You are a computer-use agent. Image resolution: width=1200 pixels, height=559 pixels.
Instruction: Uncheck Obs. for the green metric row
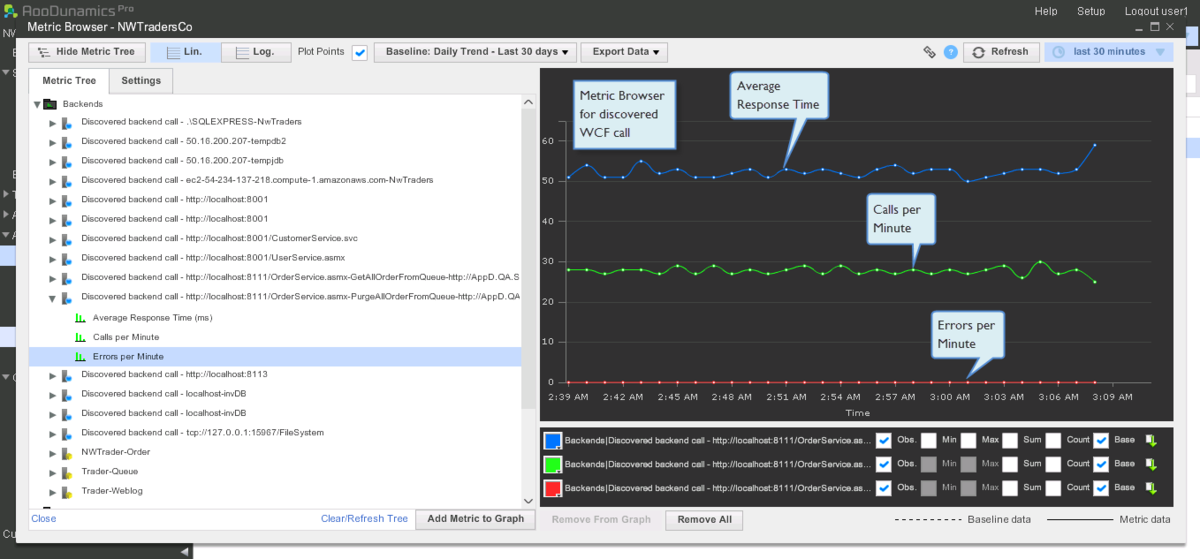coord(884,464)
